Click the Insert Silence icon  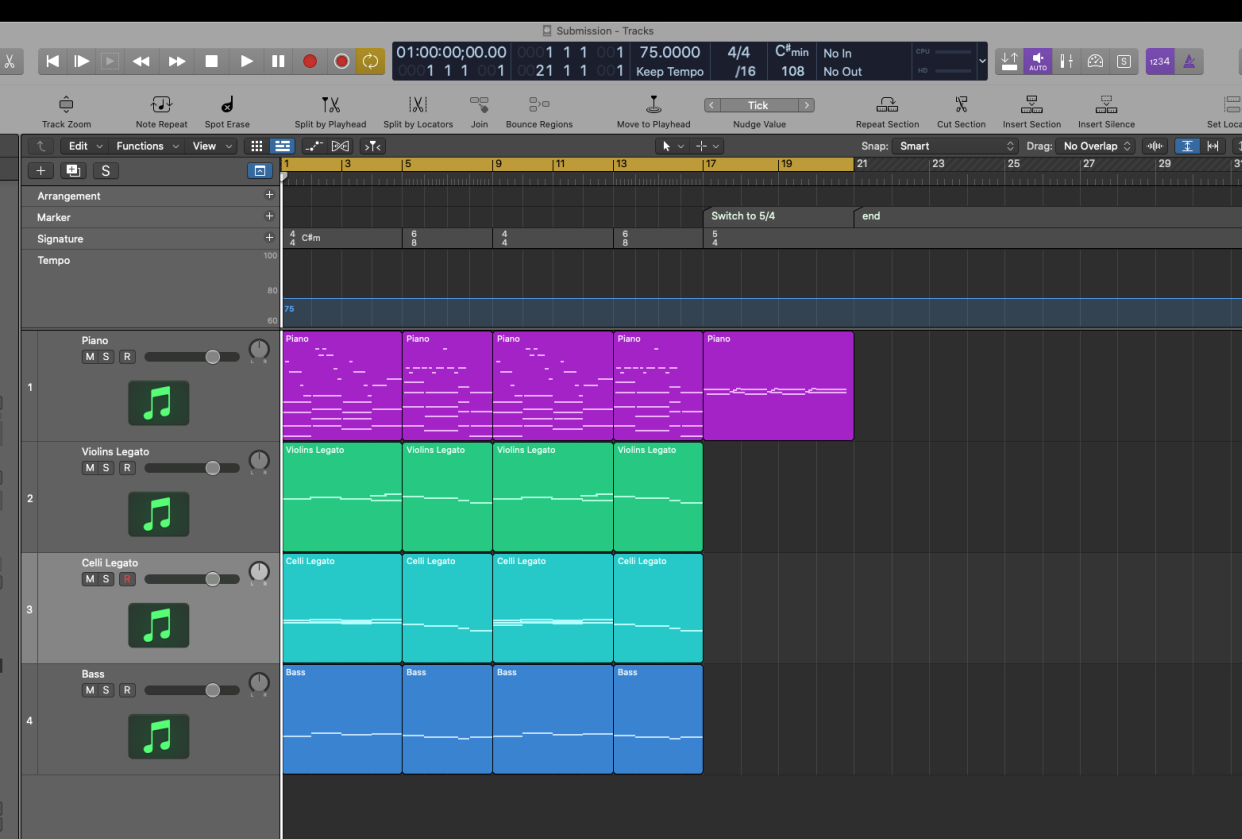[x=1106, y=105]
